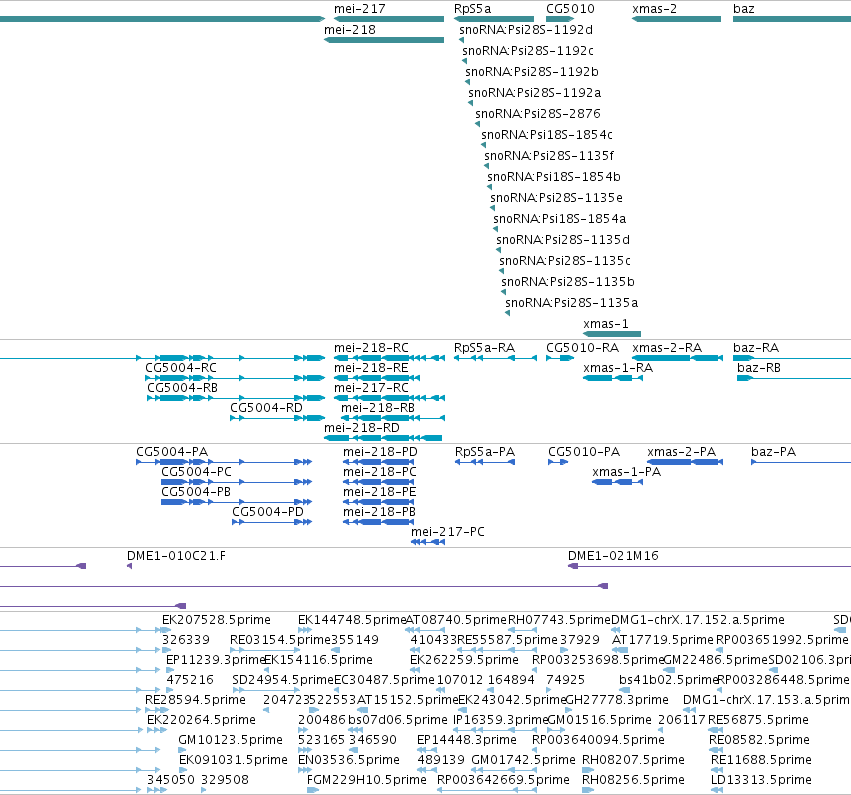Click the RpS5a gene feature label
The image size is (851, 795).
point(472,9)
